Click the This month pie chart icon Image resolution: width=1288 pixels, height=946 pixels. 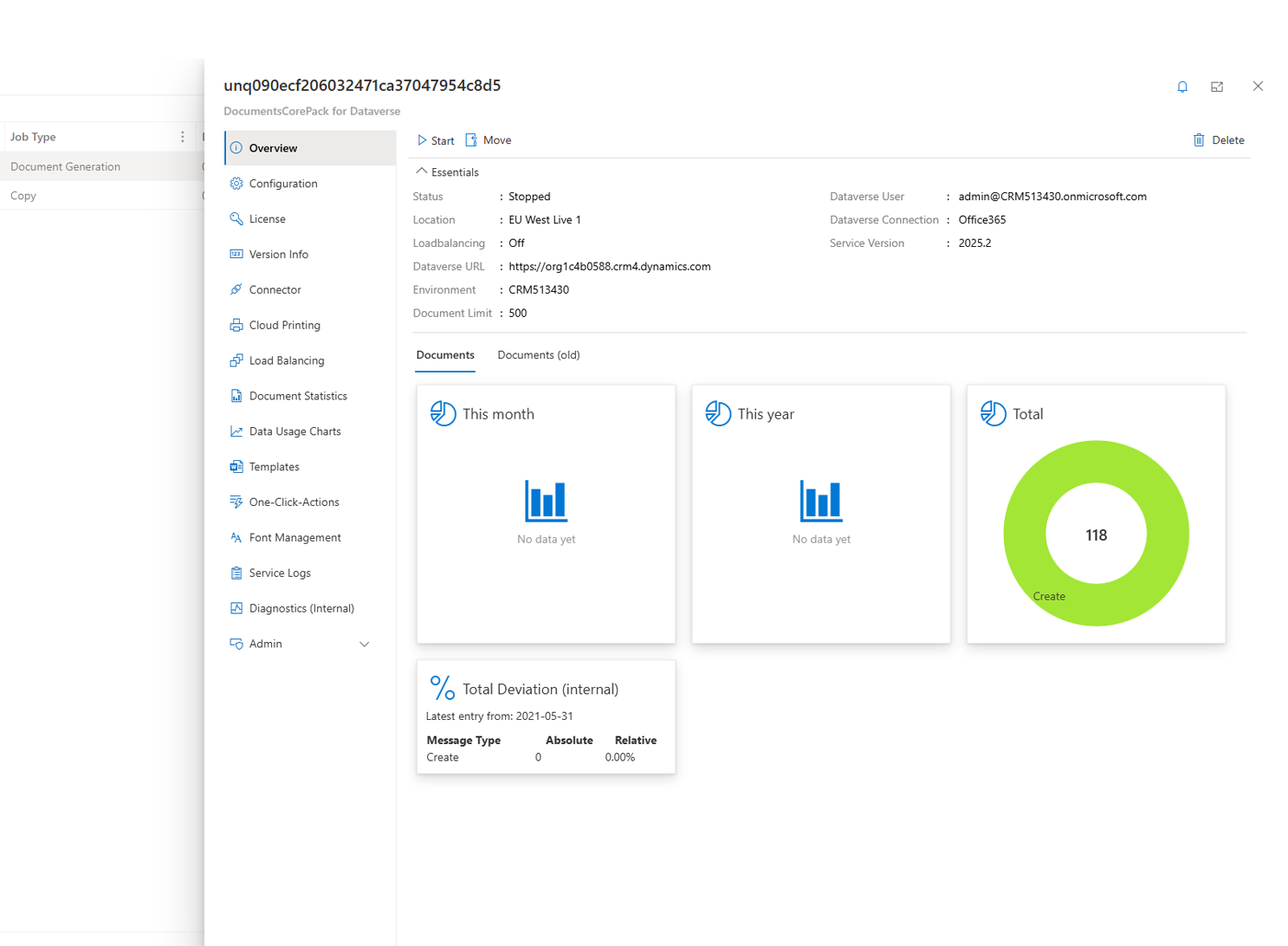click(x=443, y=413)
